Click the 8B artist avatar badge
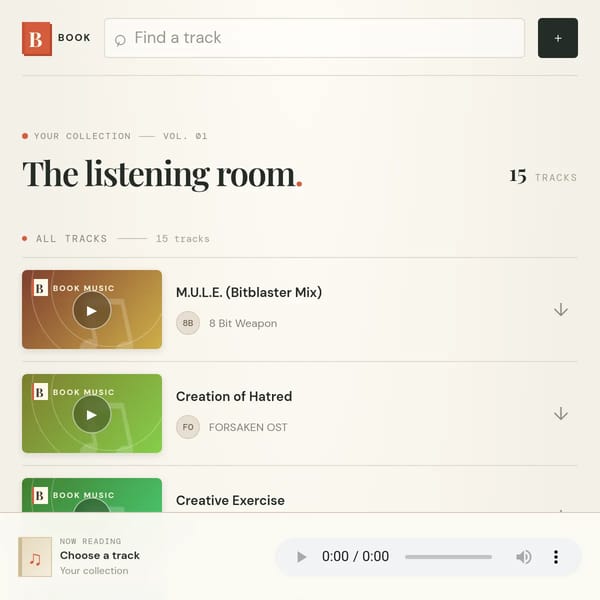 click(188, 323)
